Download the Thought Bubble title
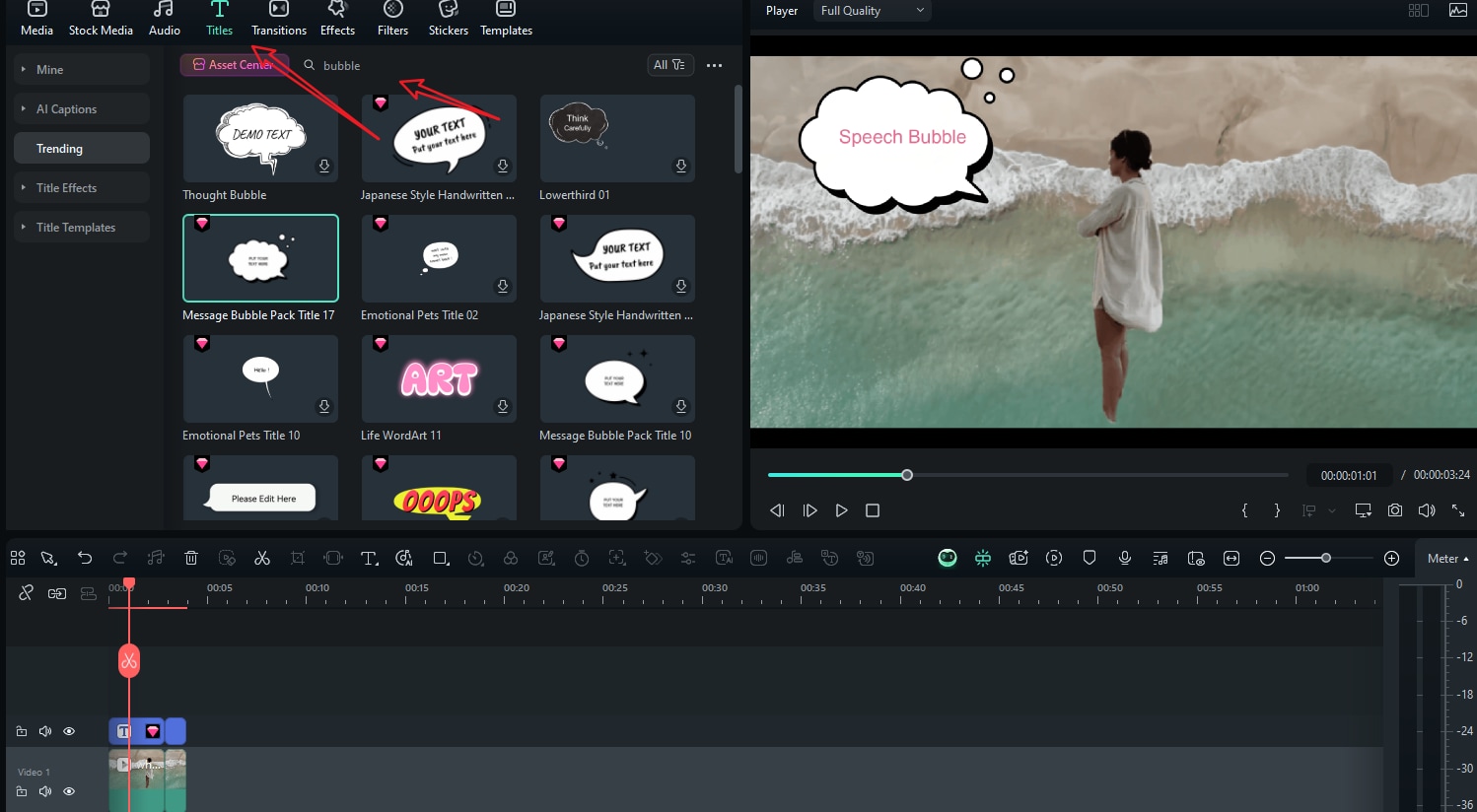The image size is (1477, 812). (x=324, y=166)
